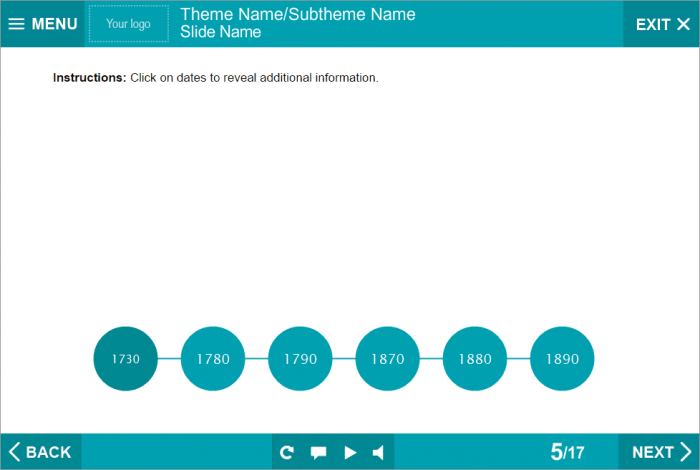Click the X icon beside EXIT

coord(683,24)
